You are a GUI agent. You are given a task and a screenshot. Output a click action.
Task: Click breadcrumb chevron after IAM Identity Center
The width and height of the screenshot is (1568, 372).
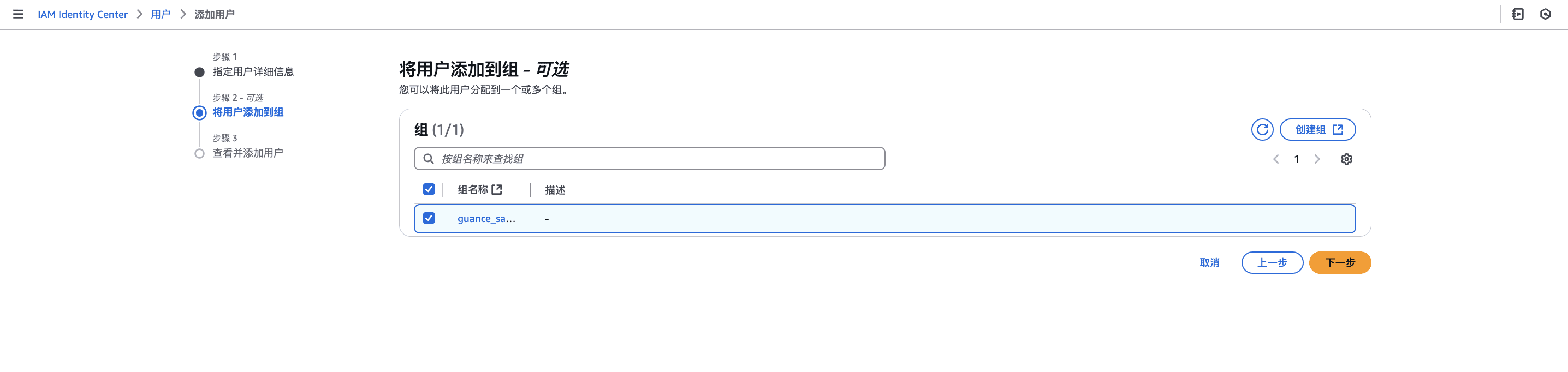pos(139,14)
